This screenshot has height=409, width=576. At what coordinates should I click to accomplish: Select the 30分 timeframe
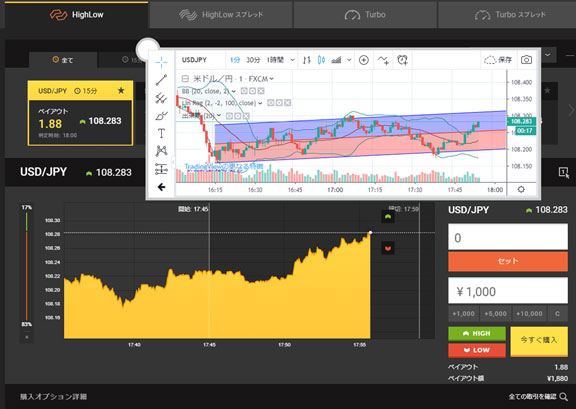click(253, 60)
